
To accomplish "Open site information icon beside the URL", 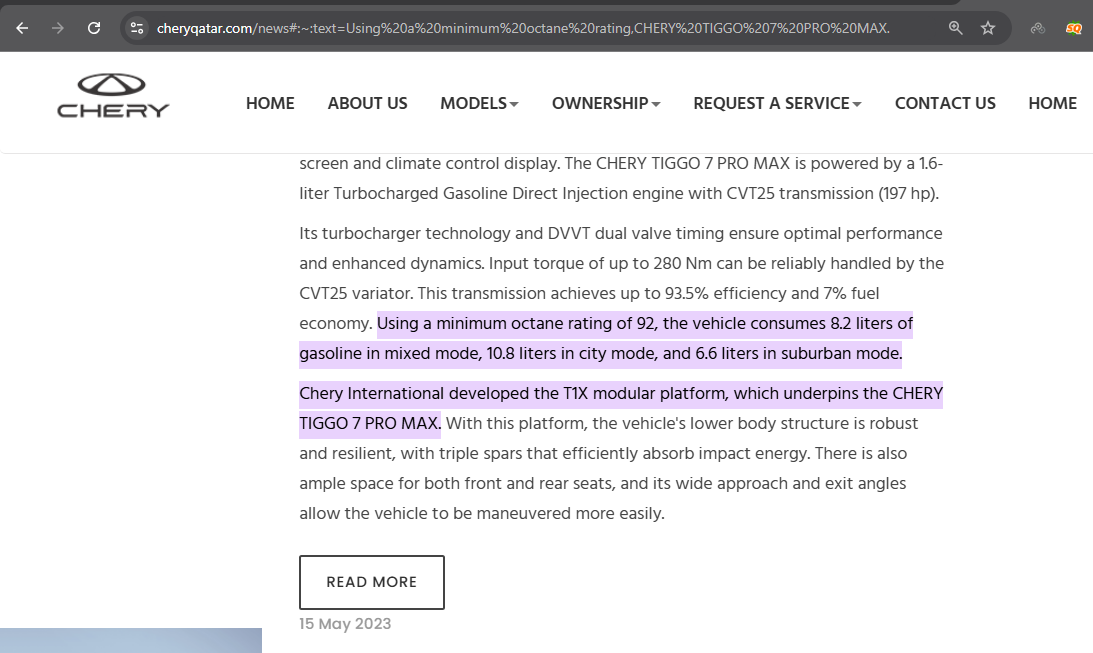I will [137, 28].
